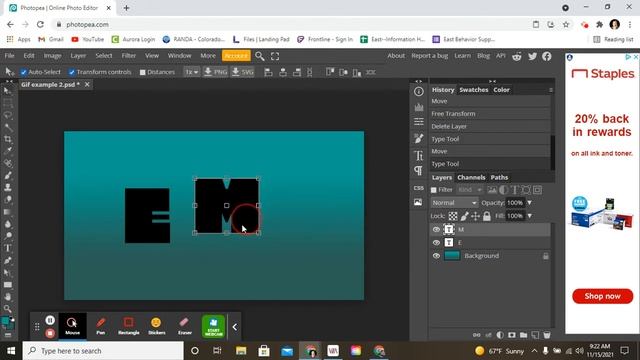Switch to the Paths tab

pos(499,178)
